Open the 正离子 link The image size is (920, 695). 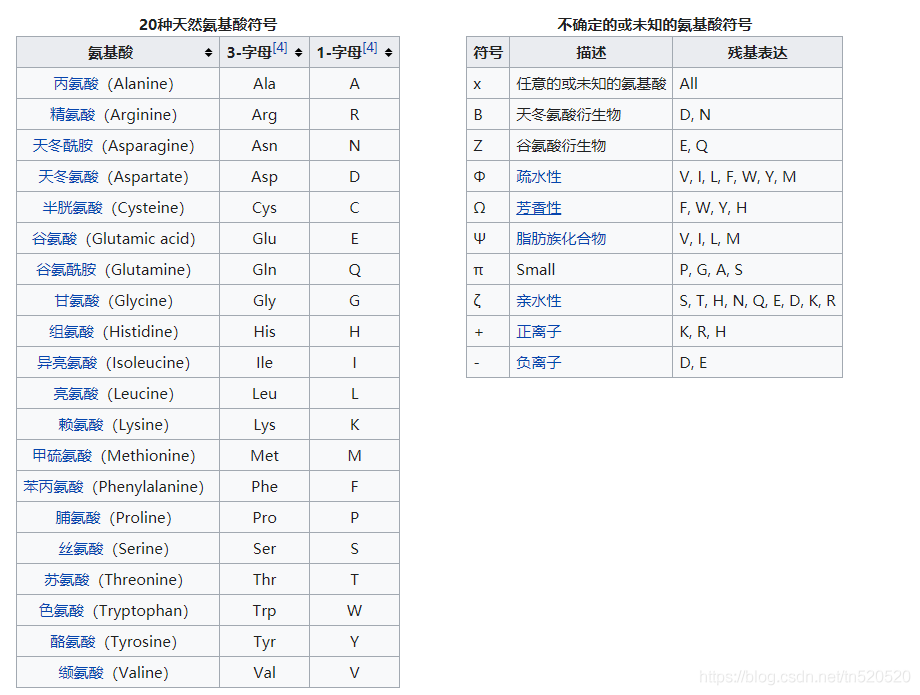pos(539,332)
